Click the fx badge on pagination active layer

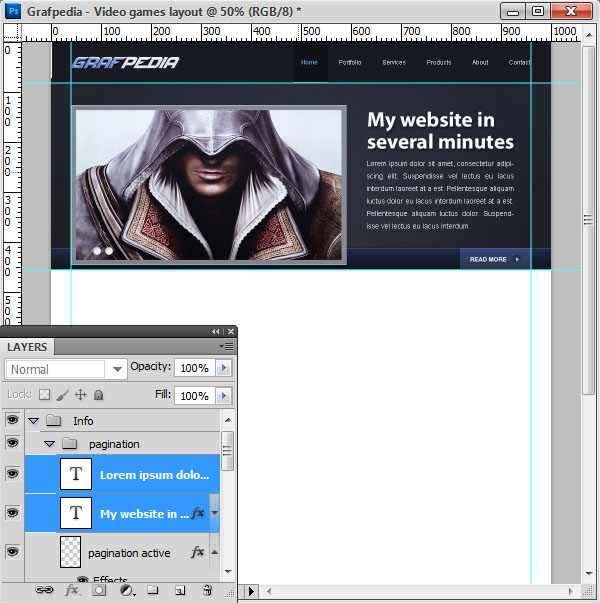point(197,552)
